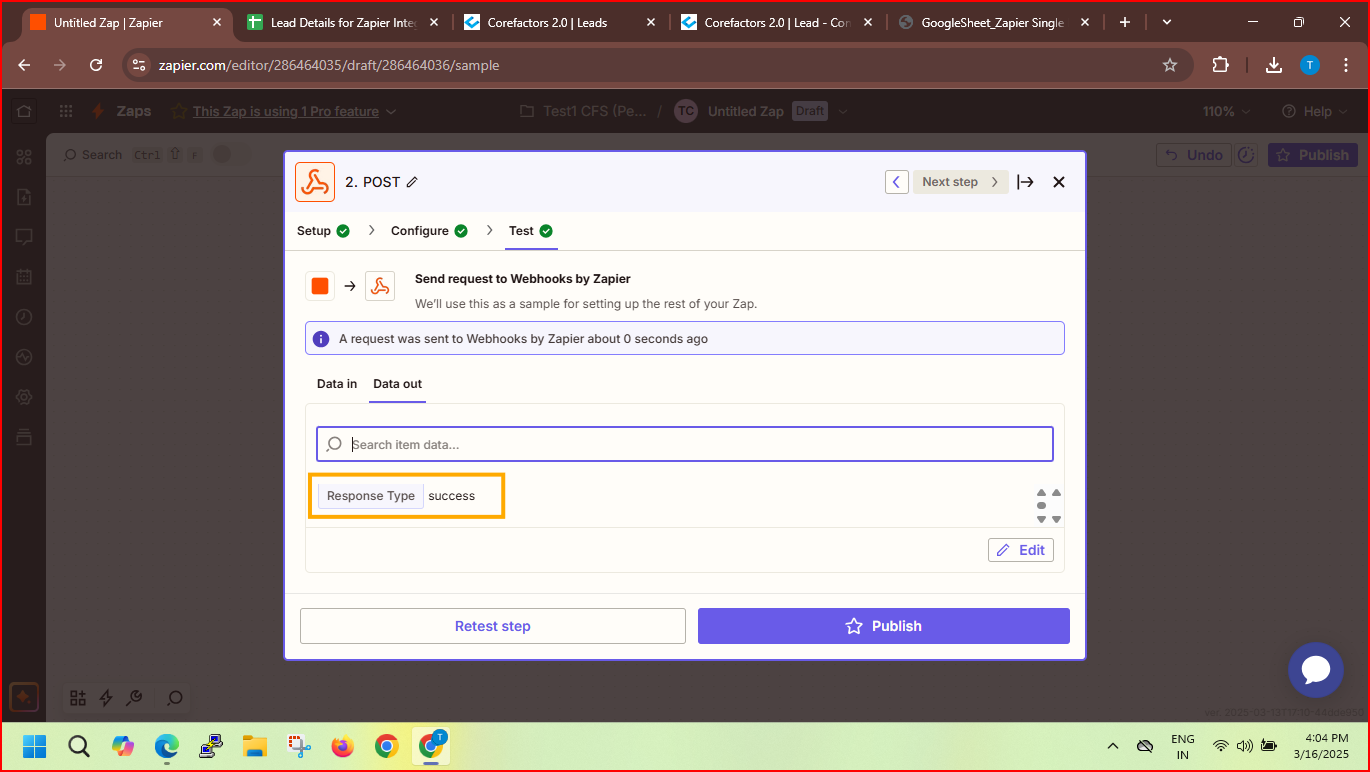Click the bottom toolbar search magnifier icon
The height and width of the screenshot is (772, 1370).
(x=174, y=698)
